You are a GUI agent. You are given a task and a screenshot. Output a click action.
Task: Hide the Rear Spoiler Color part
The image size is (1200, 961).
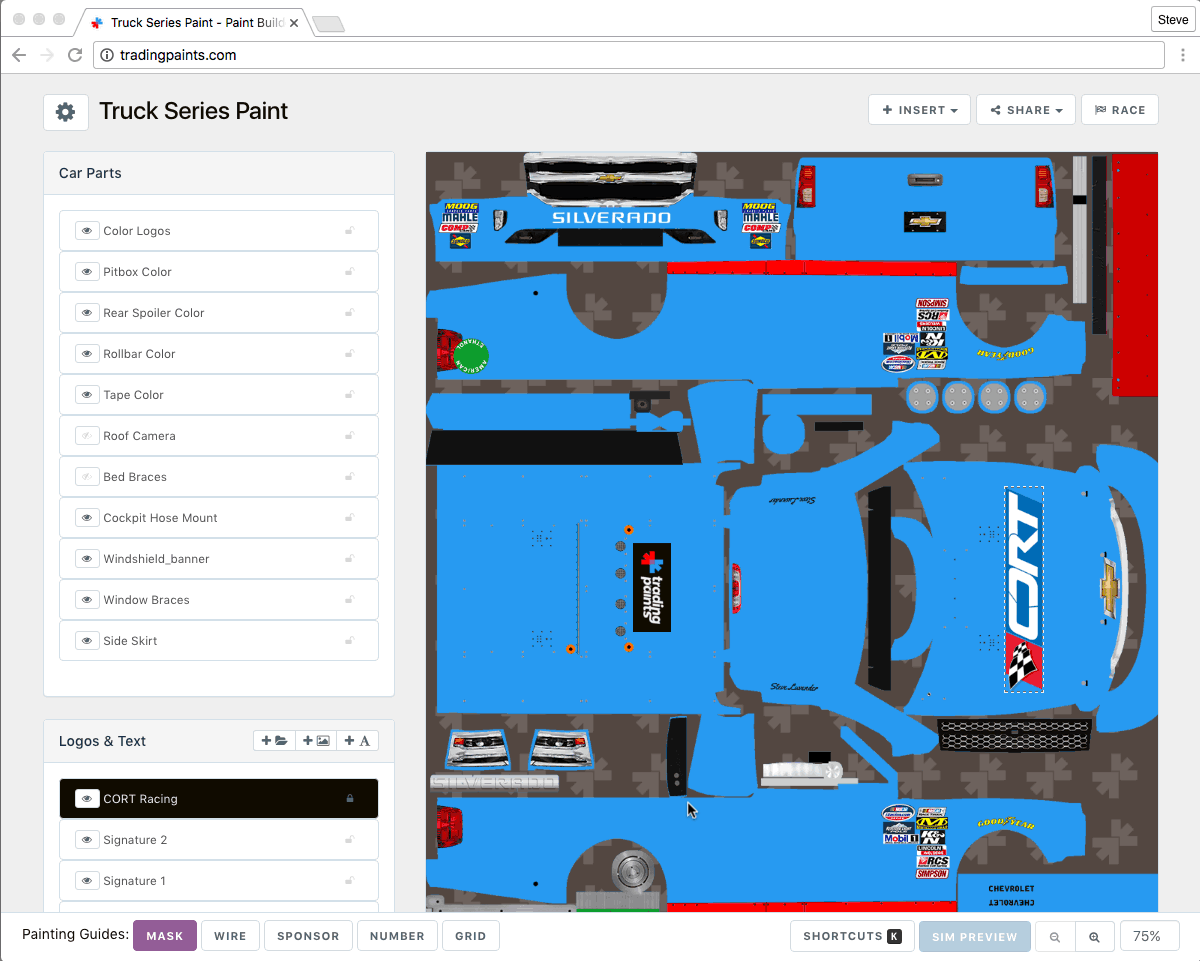87,313
